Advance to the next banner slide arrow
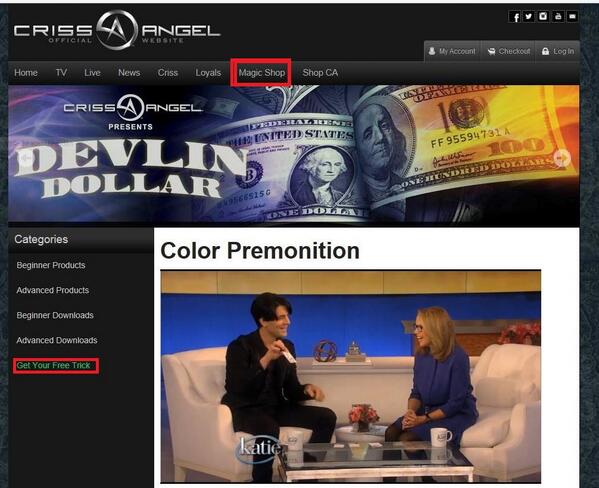 [562, 157]
